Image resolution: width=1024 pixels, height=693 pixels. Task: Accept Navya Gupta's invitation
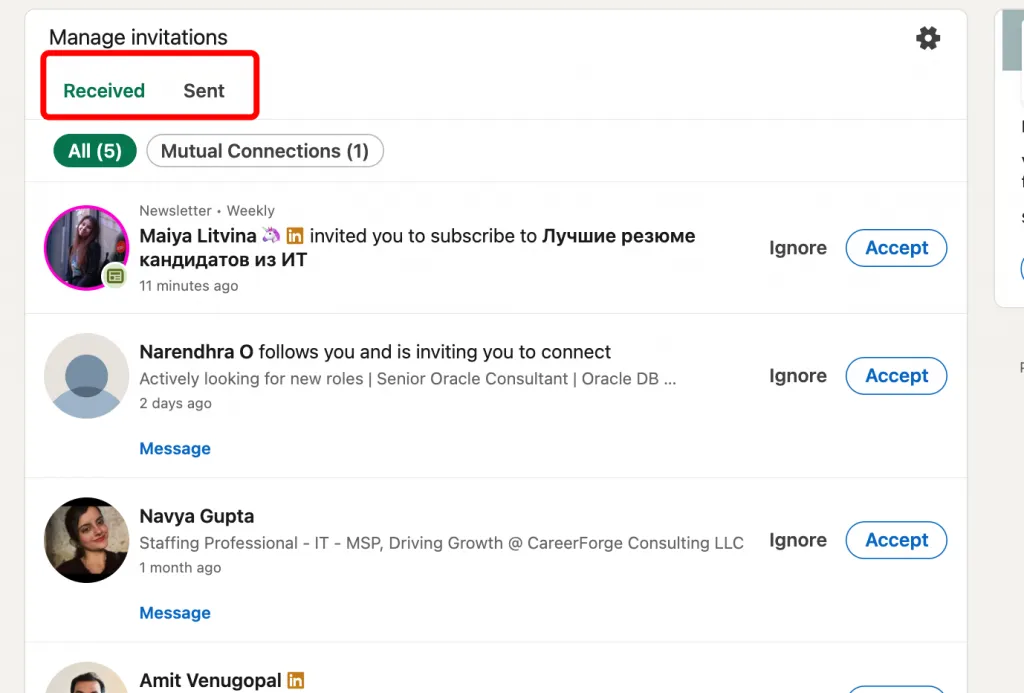point(896,540)
